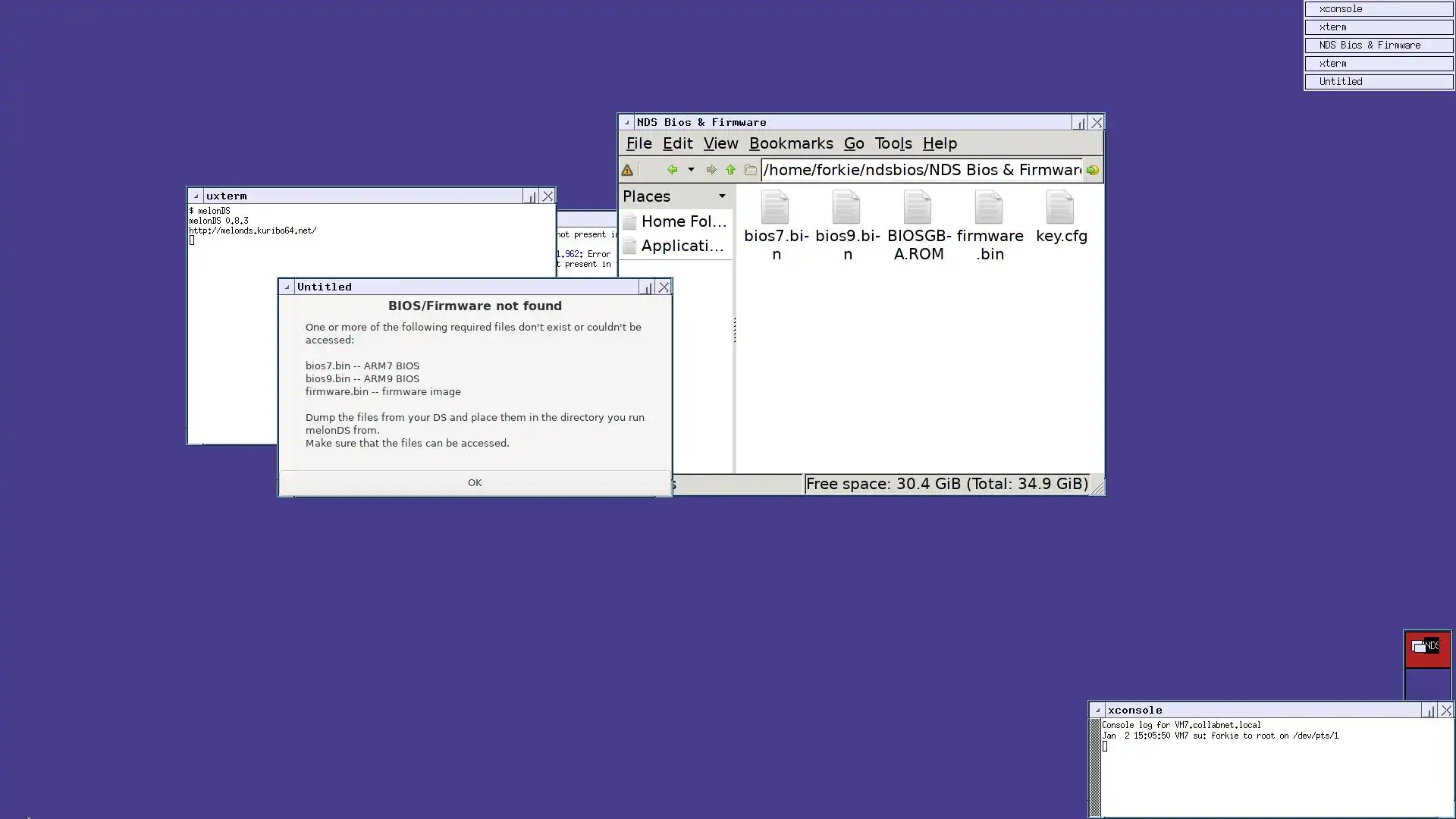Expand the Places side pane dropdown
The height and width of the screenshot is (819, 1456).
click(722, 196)
